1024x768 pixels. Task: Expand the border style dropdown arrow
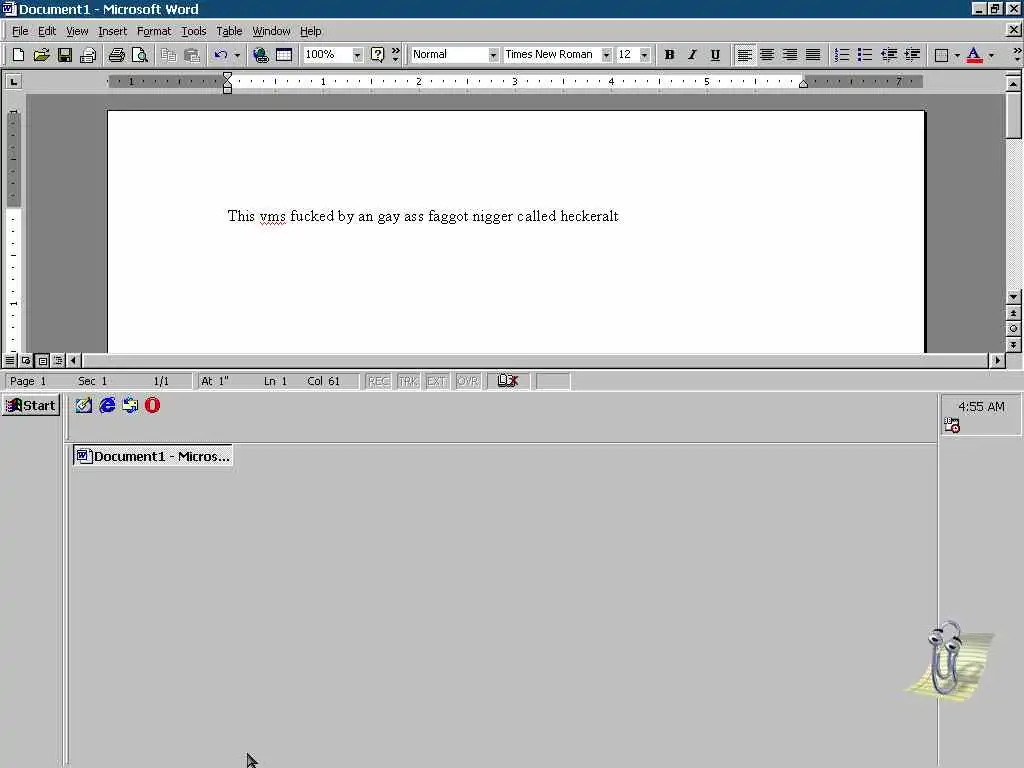coord(957,55)
